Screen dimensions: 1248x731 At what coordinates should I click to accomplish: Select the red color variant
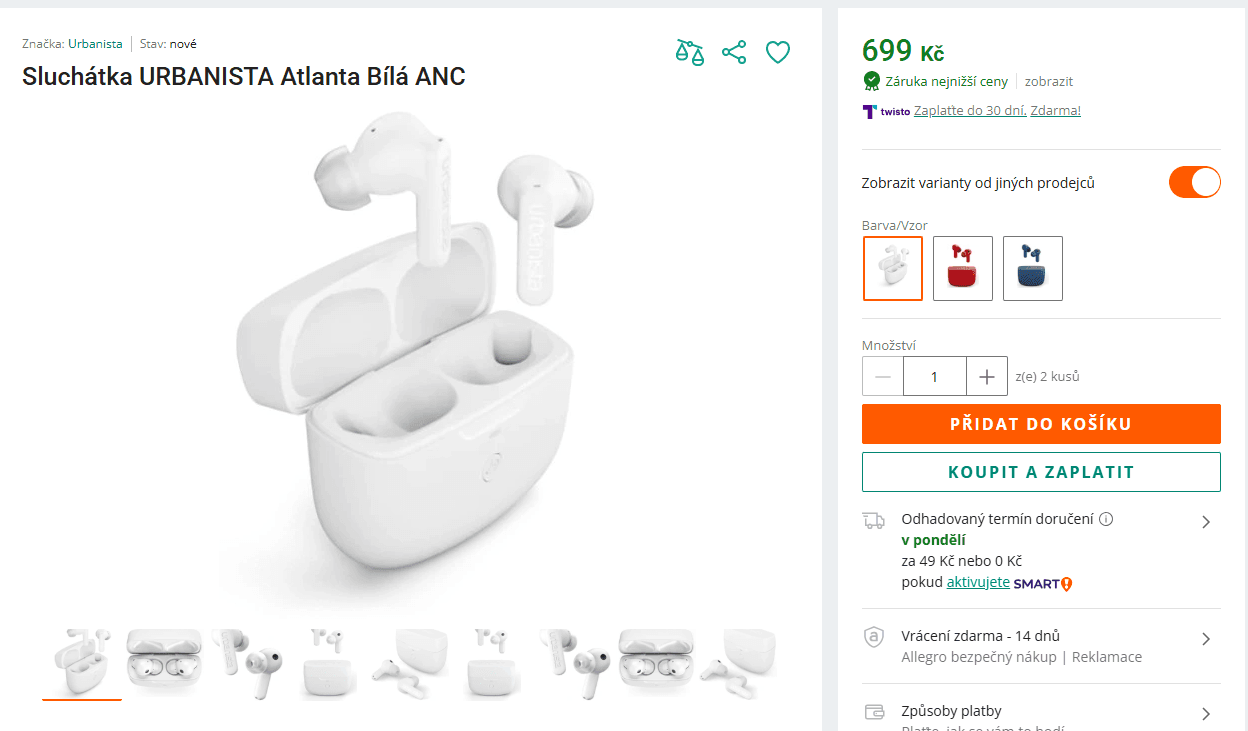point(962,268)
